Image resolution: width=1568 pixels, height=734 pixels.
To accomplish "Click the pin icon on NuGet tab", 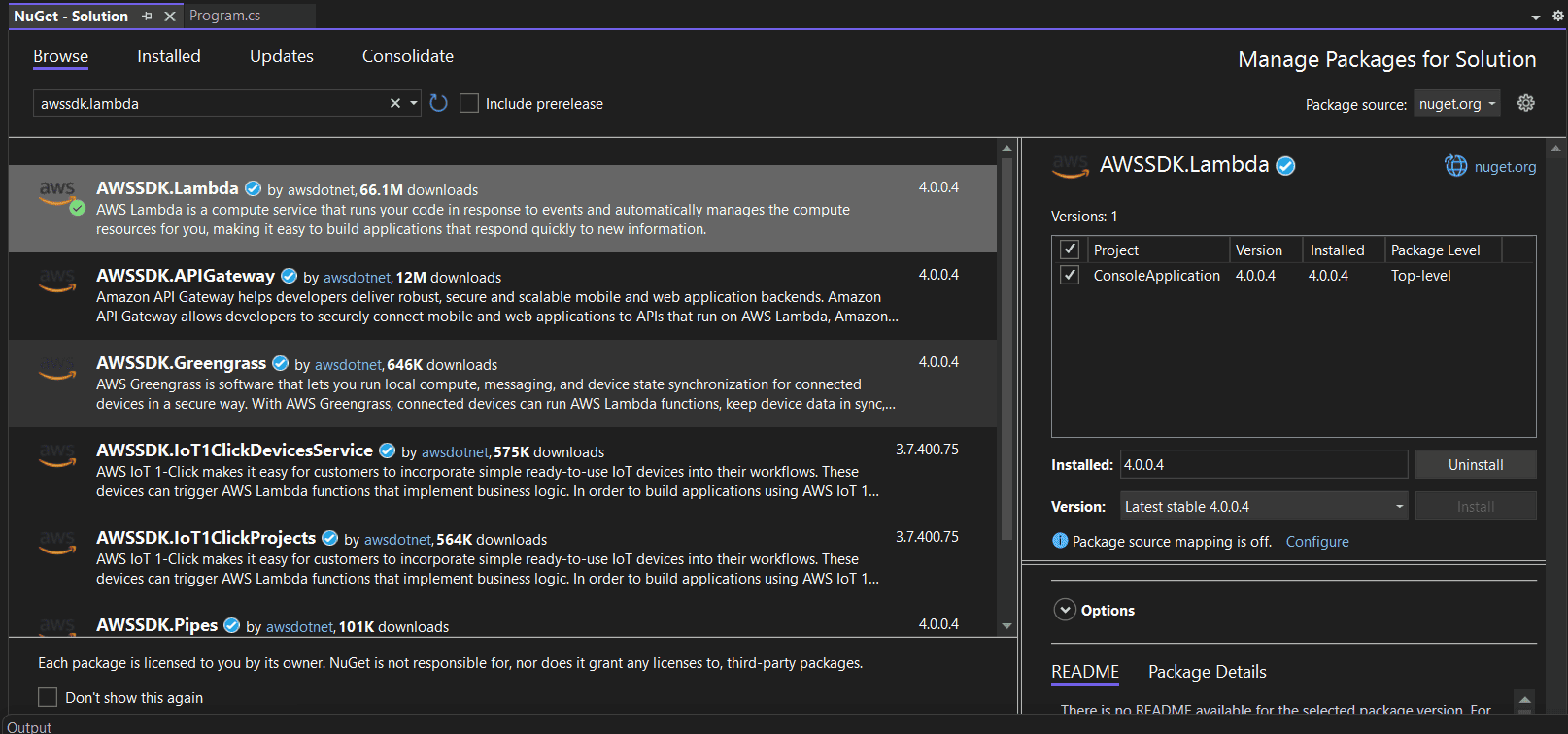I will [147, 17].
